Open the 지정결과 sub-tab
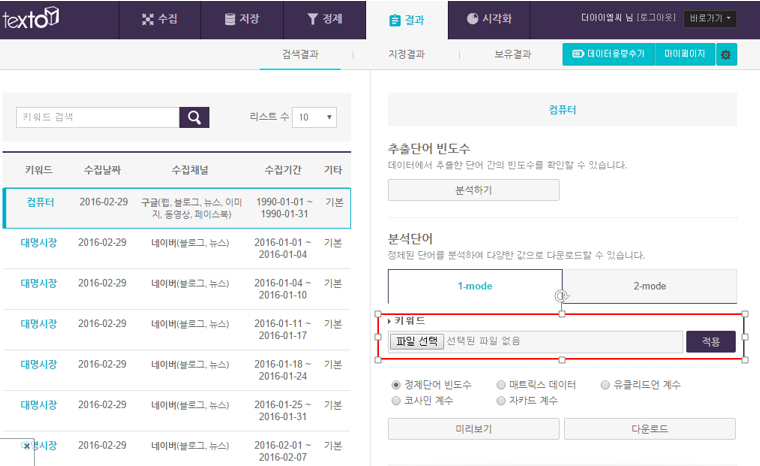This screenshot has height=466, width=760. coord(406,54)
